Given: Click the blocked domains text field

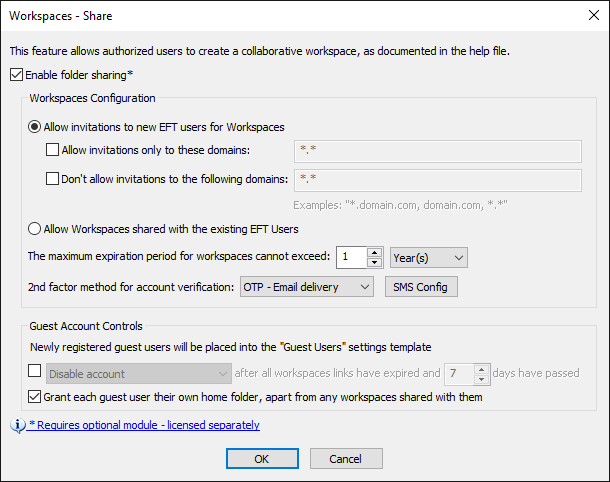Looking at the screenshot, I should [438, 180].
